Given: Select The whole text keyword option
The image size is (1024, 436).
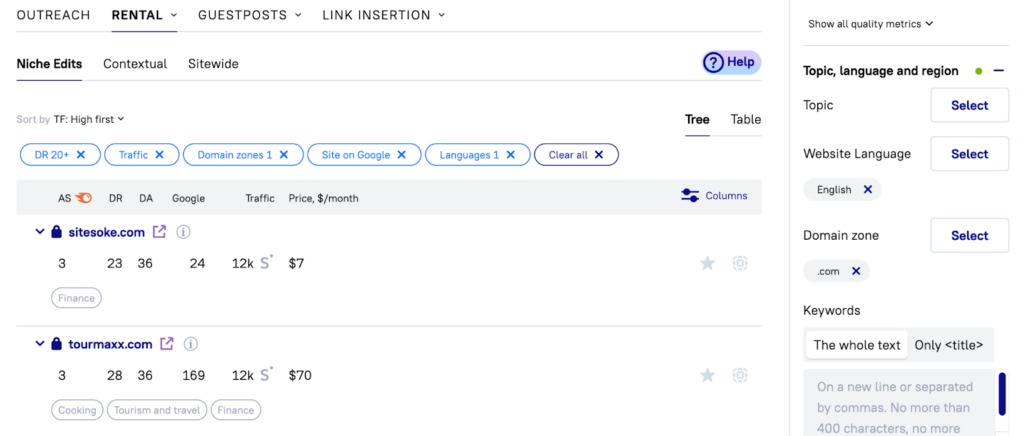Looking at the screenshot, I should (x=857, y=345).
